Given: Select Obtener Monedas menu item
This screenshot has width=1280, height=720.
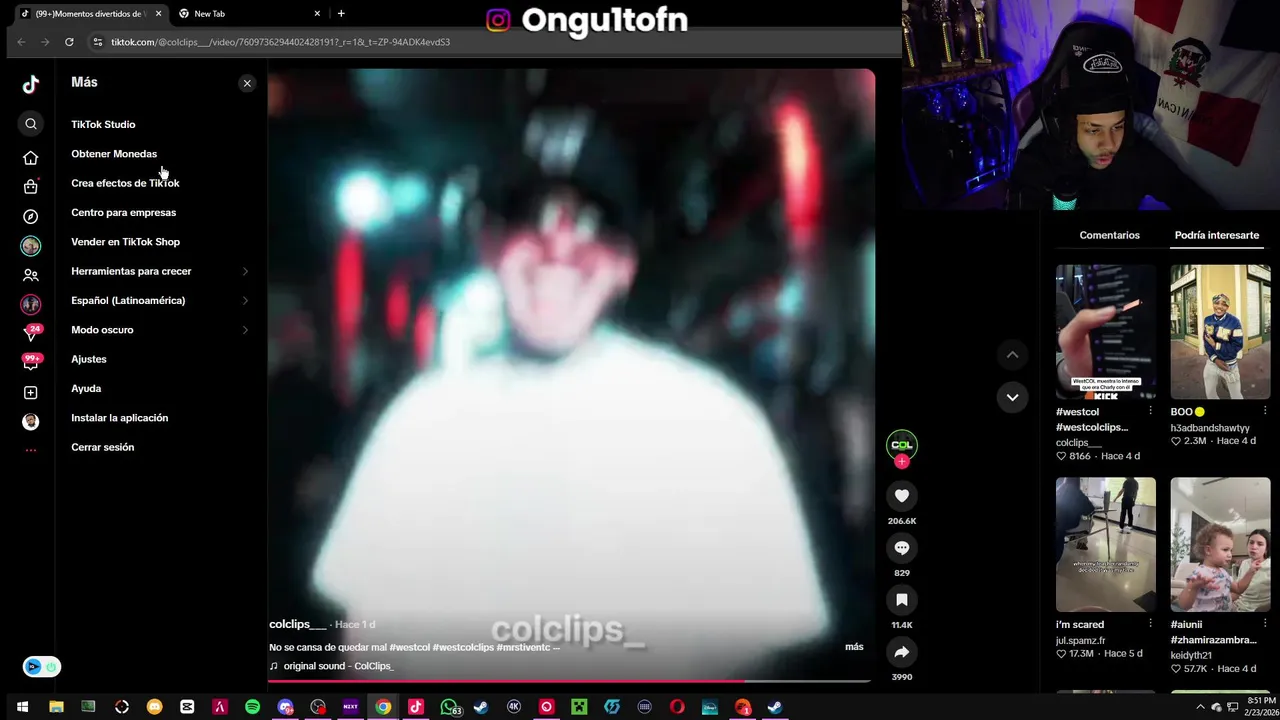Looking at the screenshot, I should click(114, 154).
